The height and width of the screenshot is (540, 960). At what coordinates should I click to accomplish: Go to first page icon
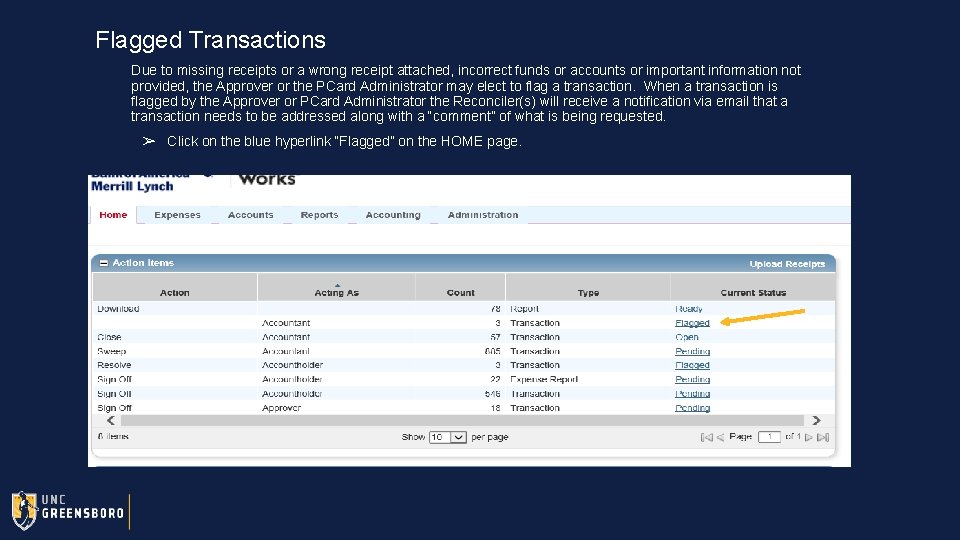(707, 437)
